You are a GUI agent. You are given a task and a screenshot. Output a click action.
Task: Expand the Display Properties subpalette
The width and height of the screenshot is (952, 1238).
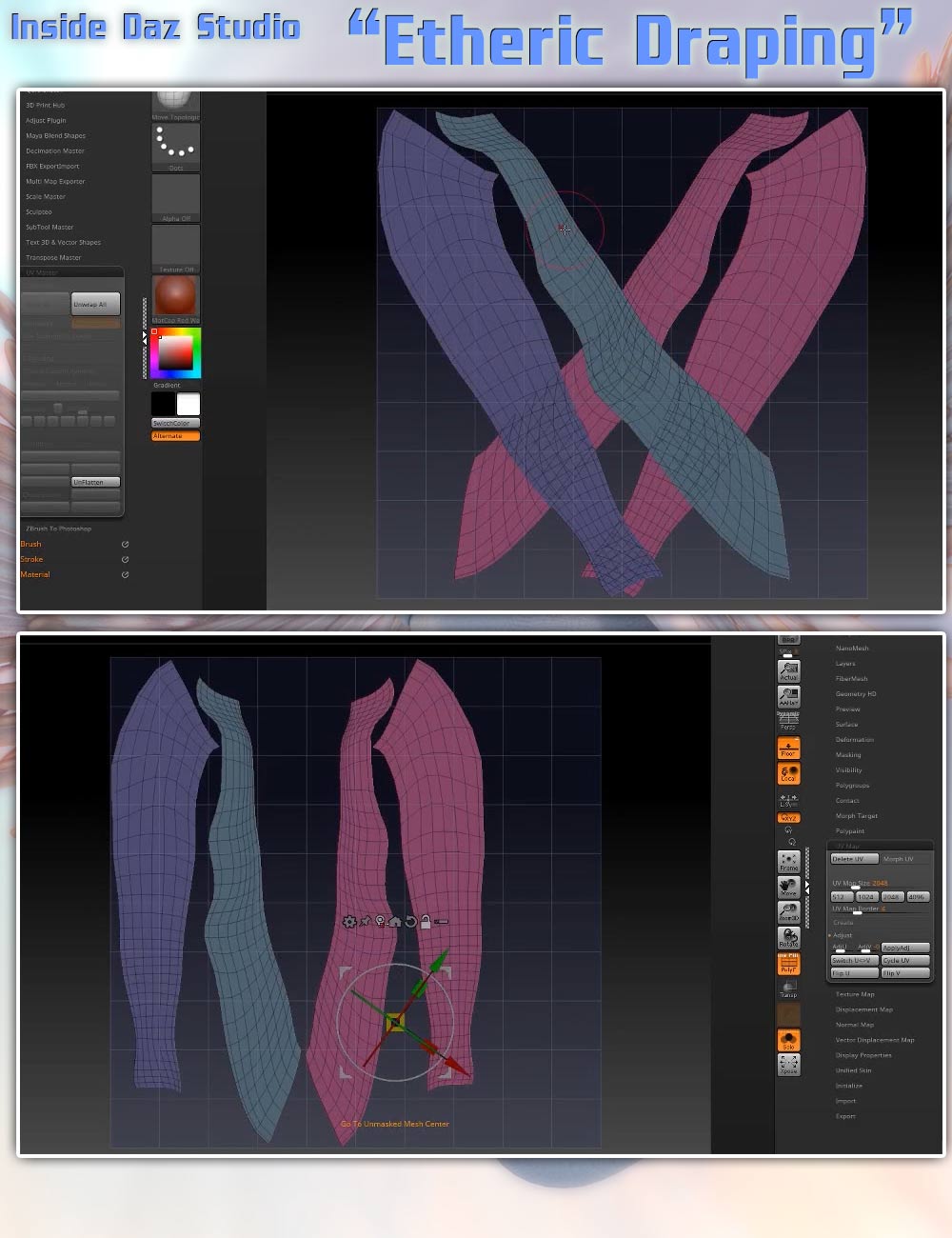click(863, 1055)
